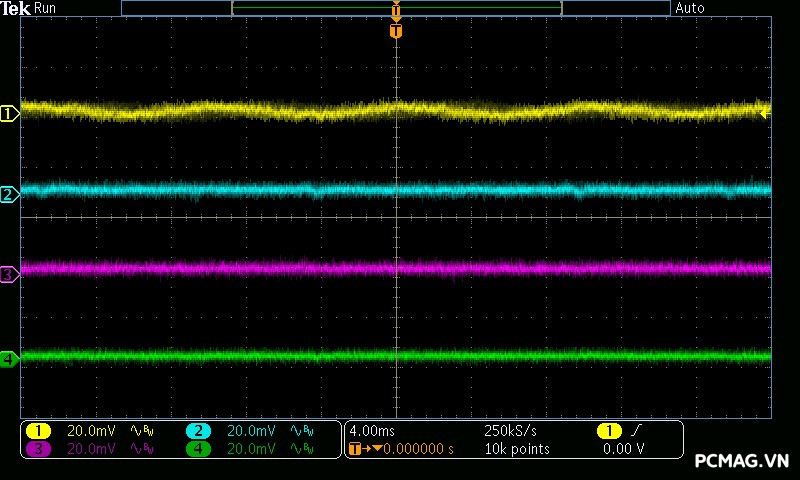Click channel 1 bandwidth limit coupling icon
800x480 pixels.
click(141, 431)
